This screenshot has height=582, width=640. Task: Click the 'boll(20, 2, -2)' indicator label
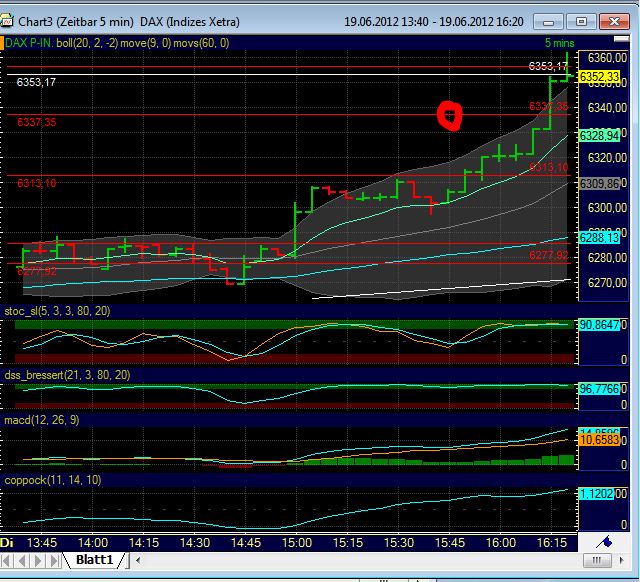tap(87, 43)
